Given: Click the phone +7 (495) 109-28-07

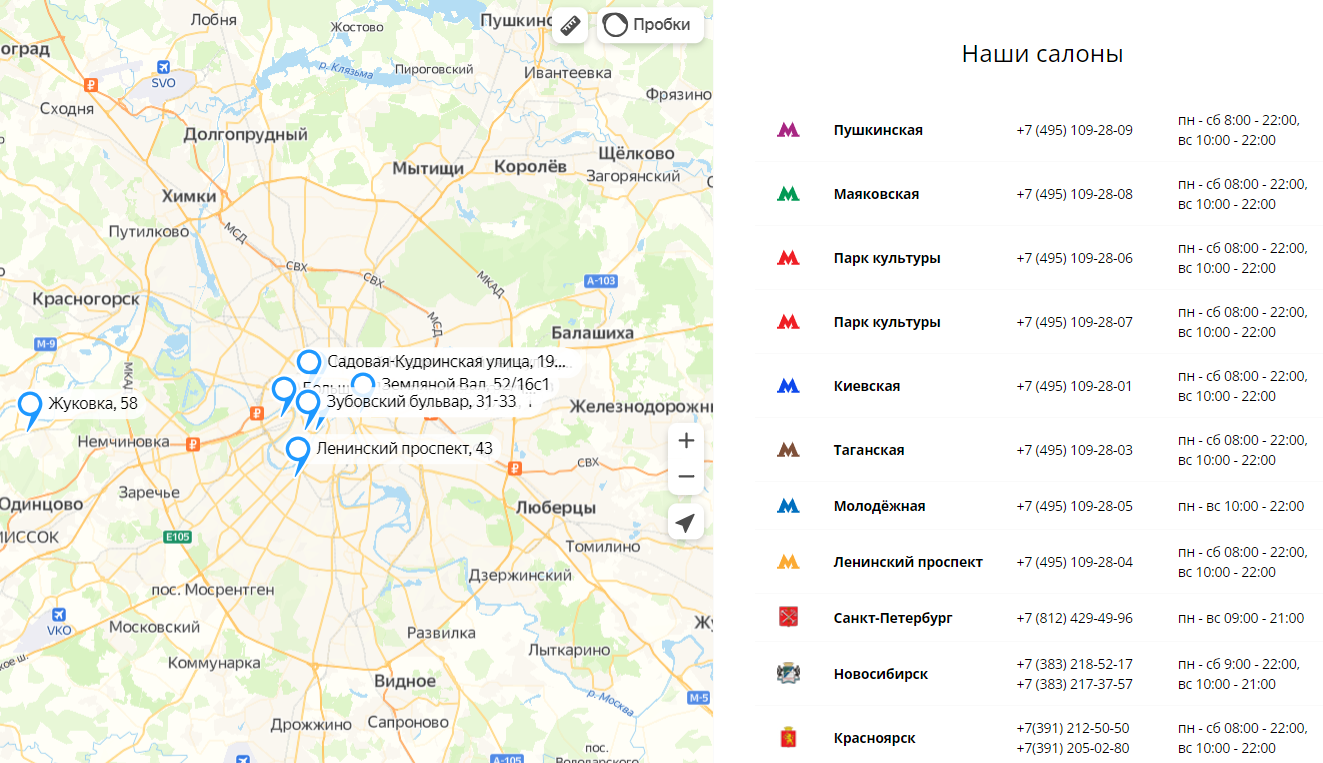Looking at the screenshot, I should click(1074, 322).
